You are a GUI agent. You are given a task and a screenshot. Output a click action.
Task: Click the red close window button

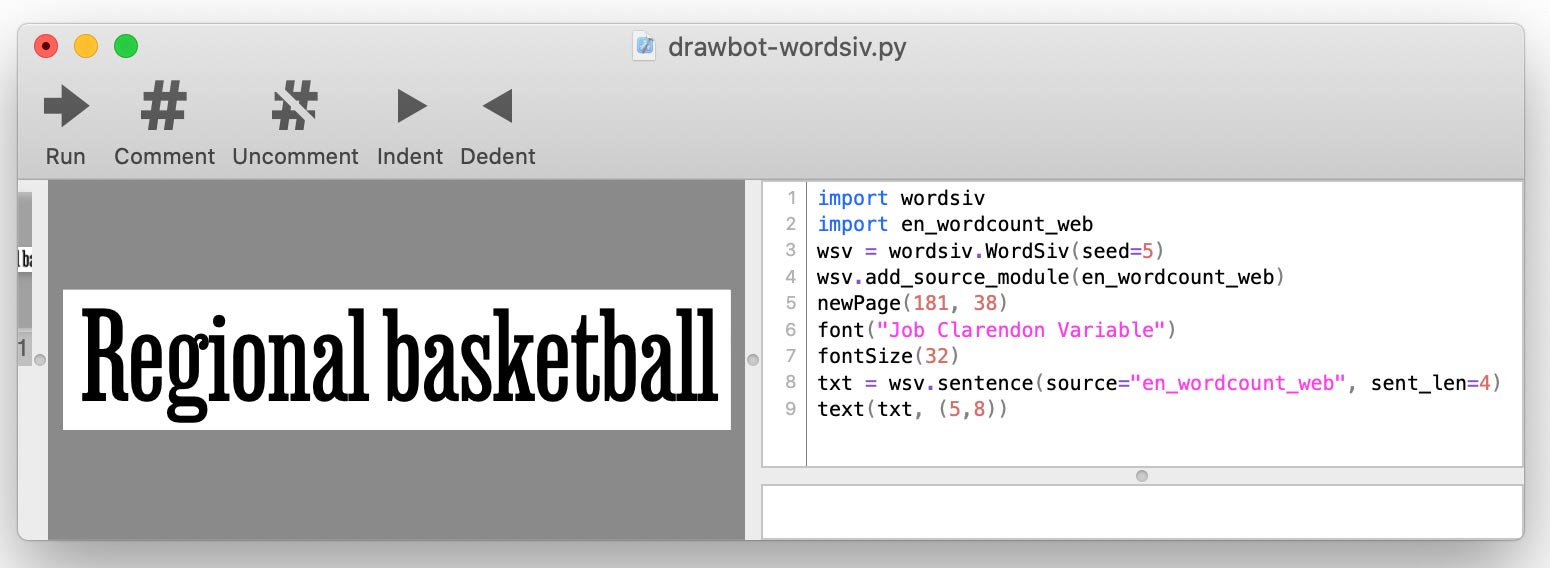click(x=46, y=46)
